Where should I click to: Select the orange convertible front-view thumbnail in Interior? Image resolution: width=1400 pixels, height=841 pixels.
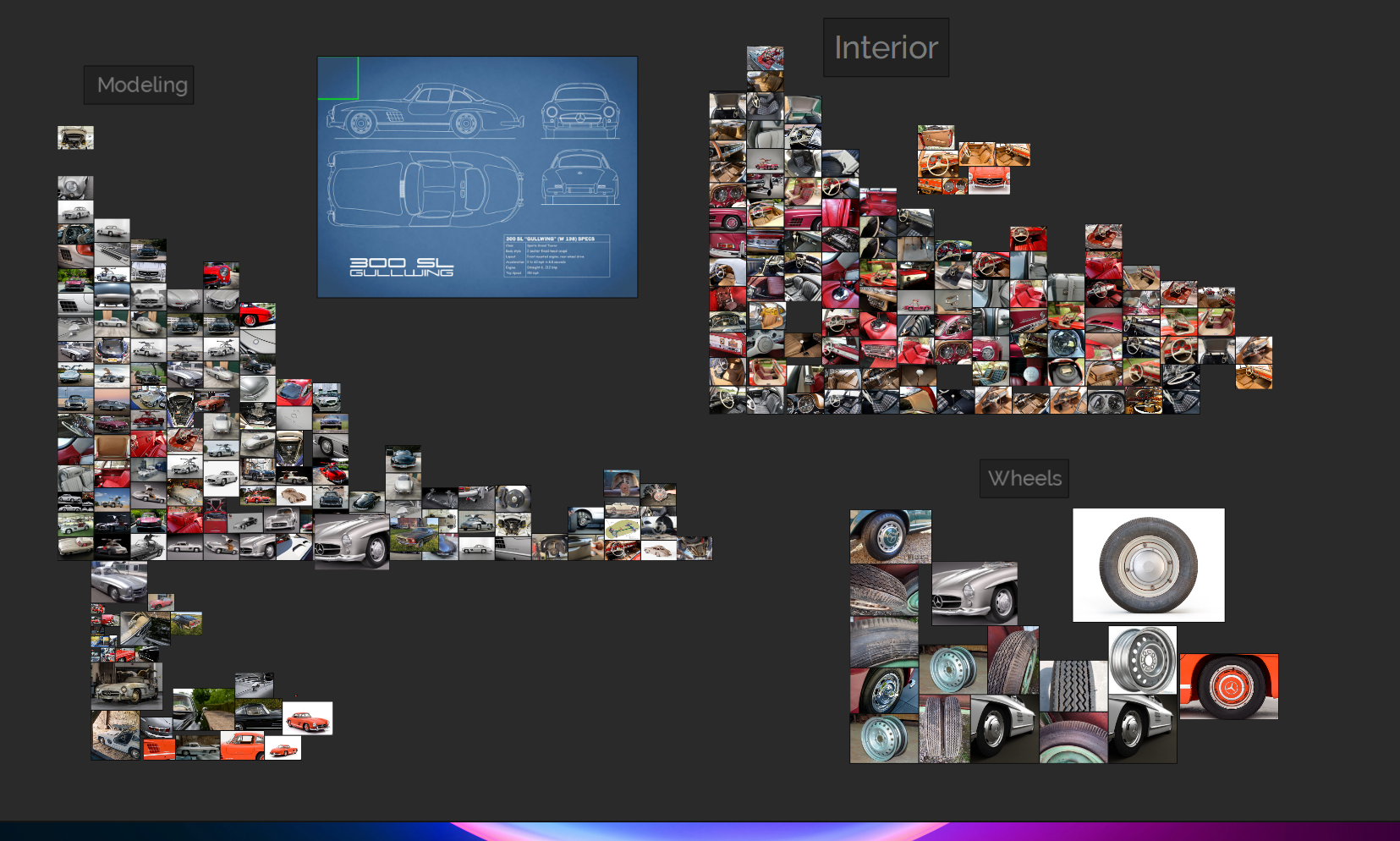(x=989, y=180)
